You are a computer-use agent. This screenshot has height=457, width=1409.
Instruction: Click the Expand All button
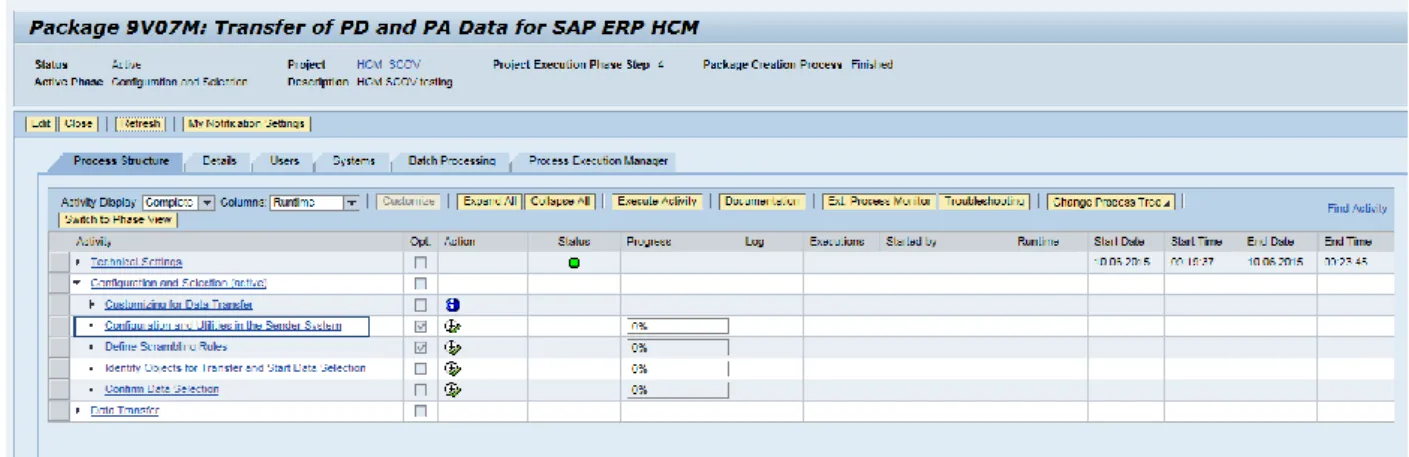pyautogui.click(x=489, y=202)
